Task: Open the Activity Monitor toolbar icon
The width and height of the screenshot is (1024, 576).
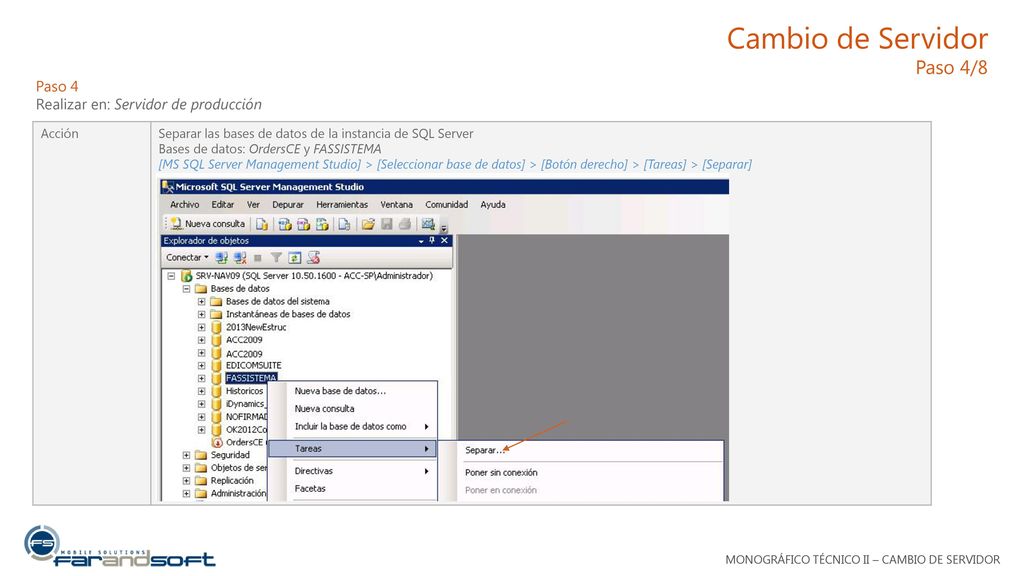Action: click(428, 224)
